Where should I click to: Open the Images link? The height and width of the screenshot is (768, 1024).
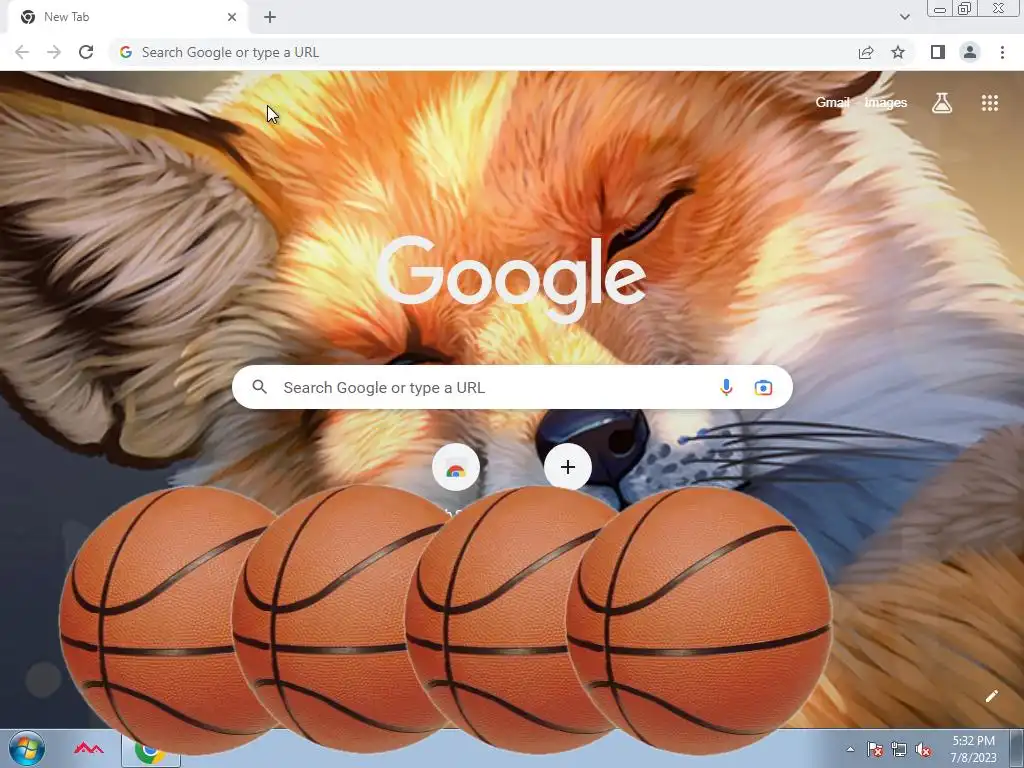[886, 103]
